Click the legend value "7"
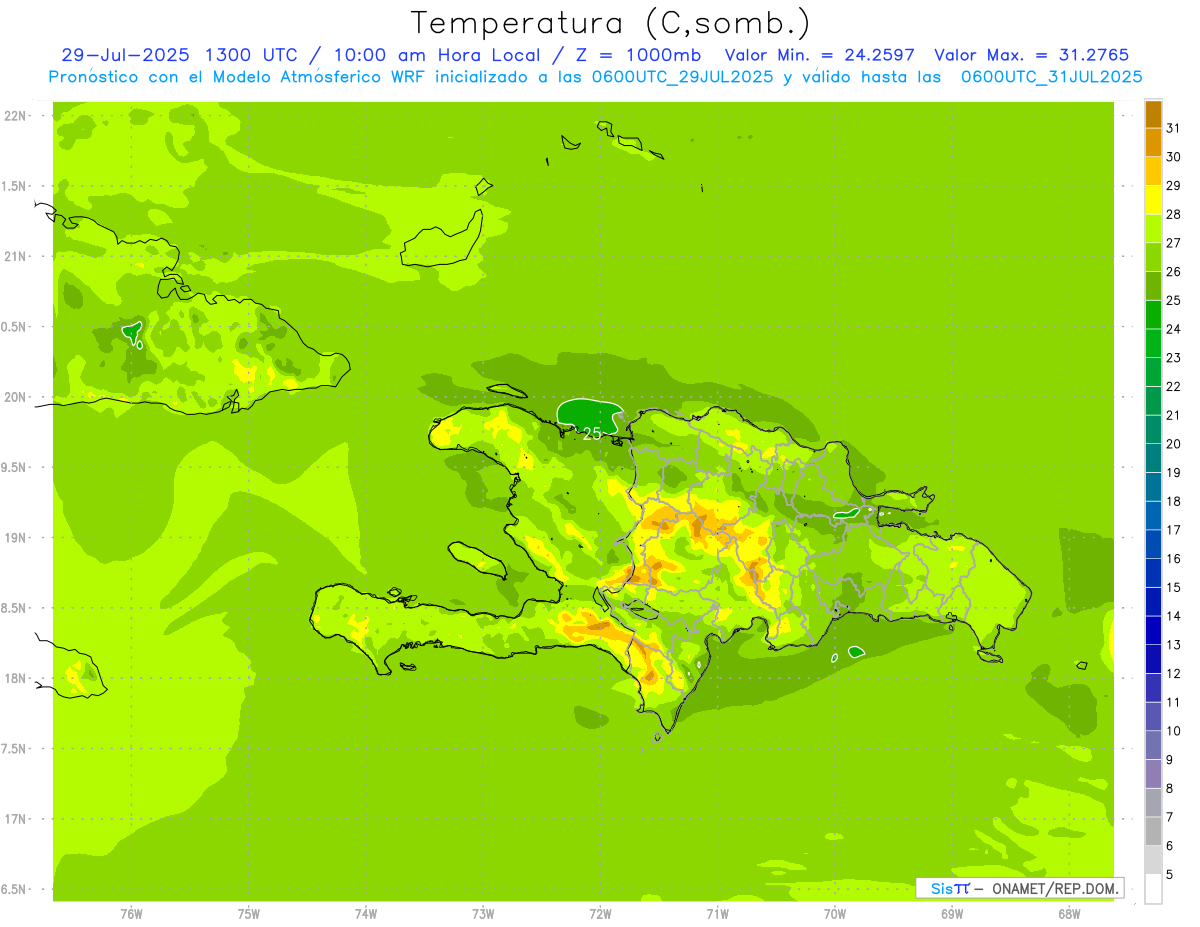This screenshot has width=1200, height=927. tap(1170, 817)
